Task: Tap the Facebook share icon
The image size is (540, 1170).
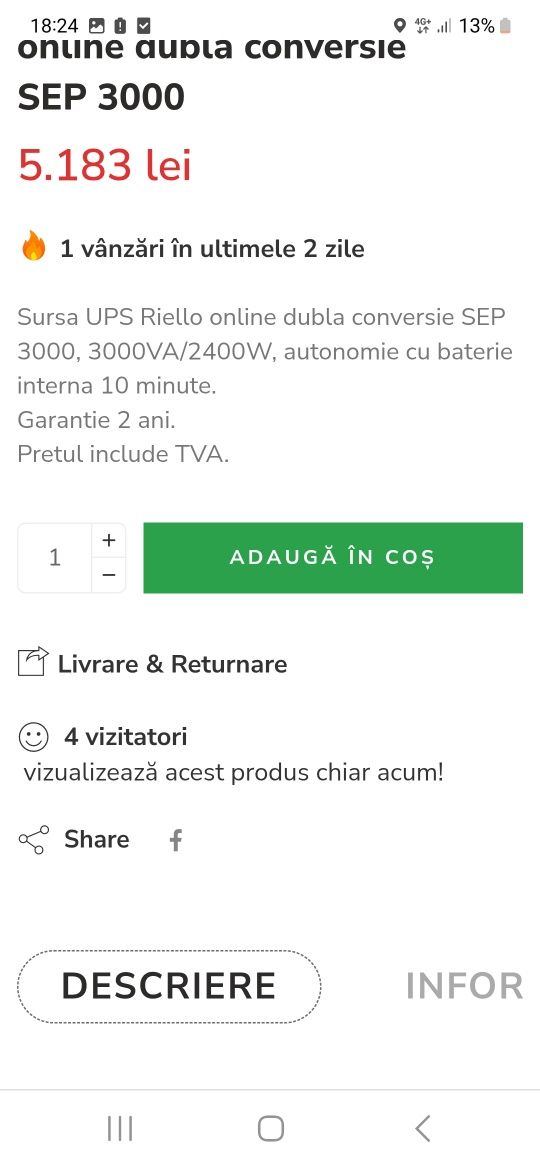Action: [x=175, y=840]
